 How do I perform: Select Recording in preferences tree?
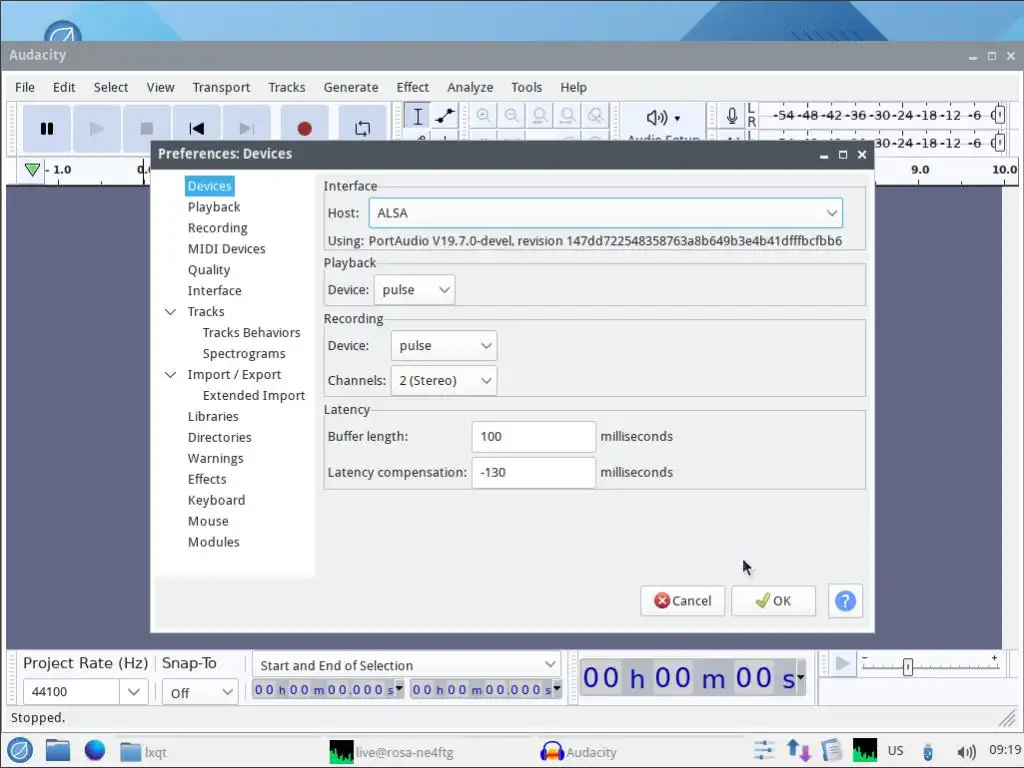tap(217, 228)
